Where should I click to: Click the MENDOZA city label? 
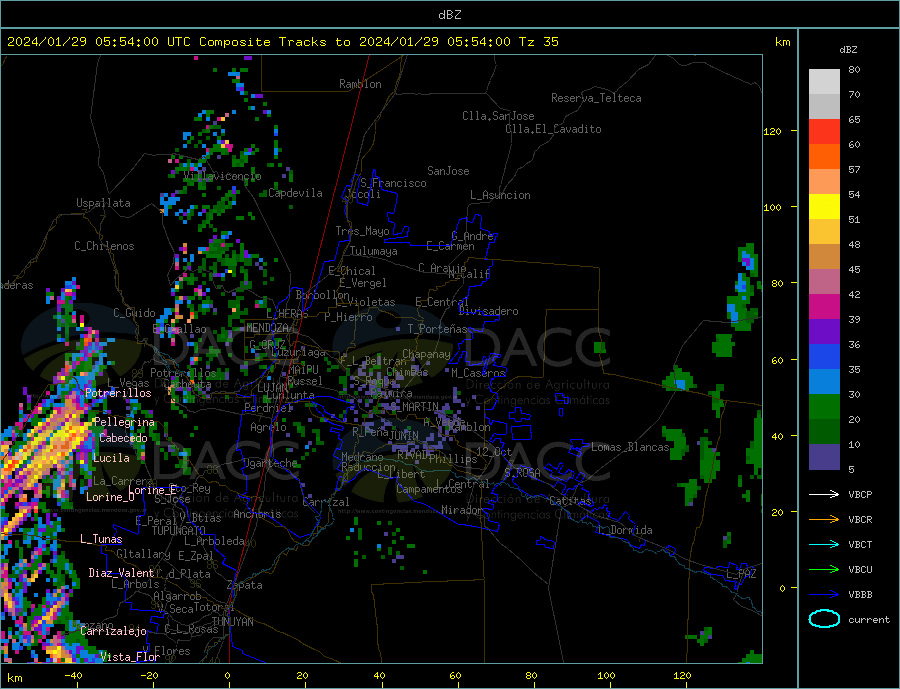coord(267,328)
